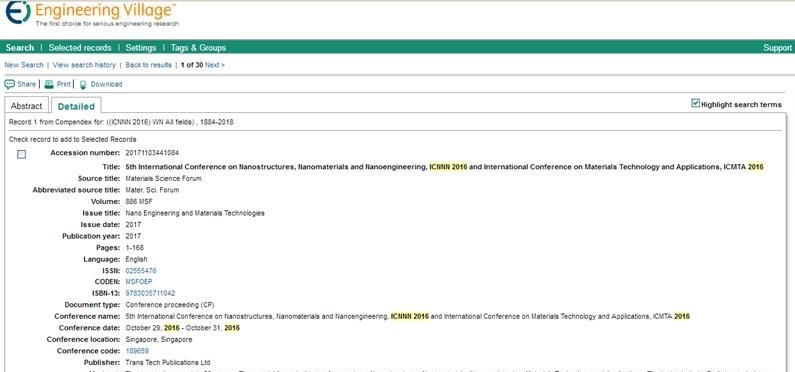Click the Conference name value text

(x=408, y=316)
